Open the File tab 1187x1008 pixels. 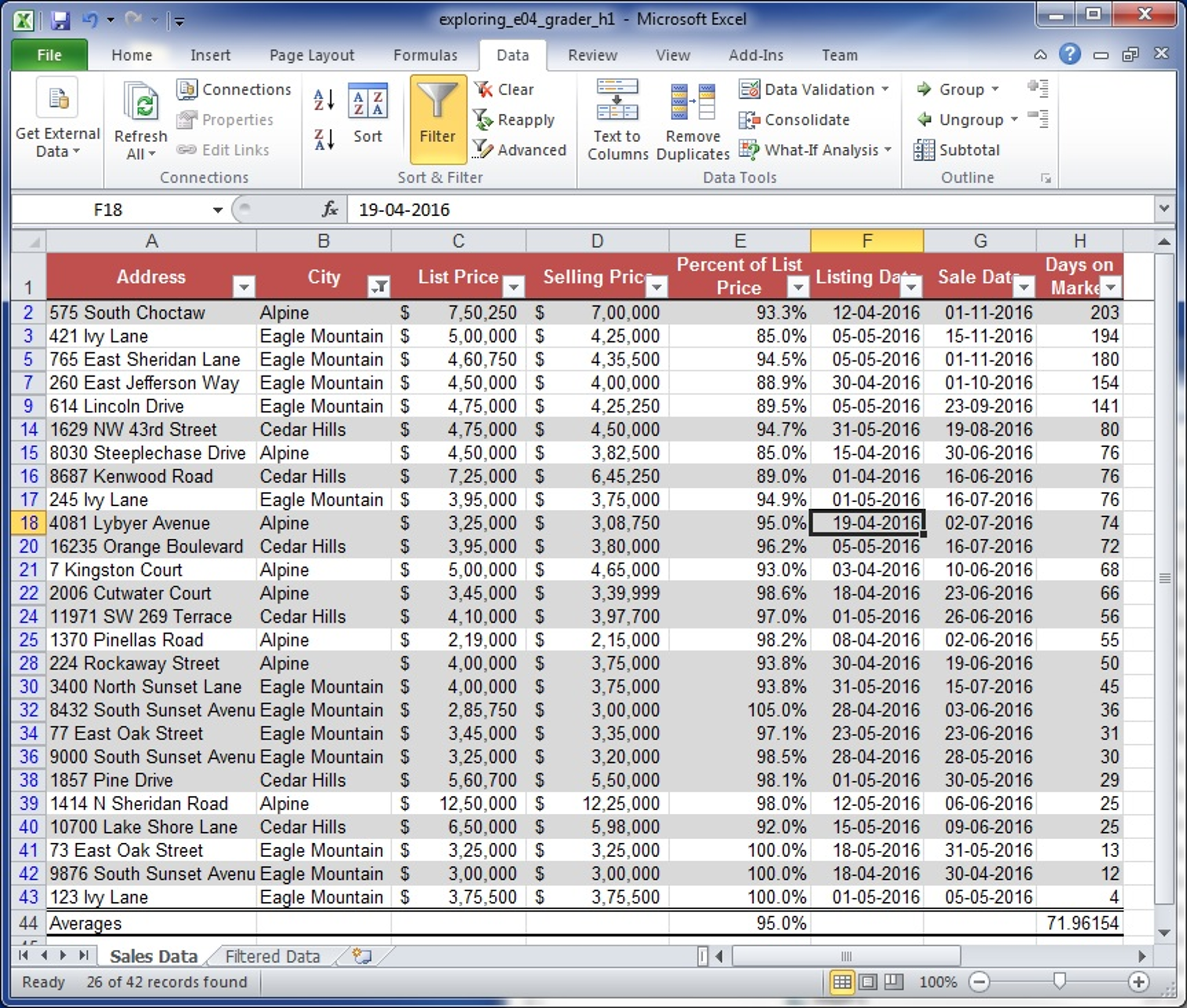coord(50,55)
